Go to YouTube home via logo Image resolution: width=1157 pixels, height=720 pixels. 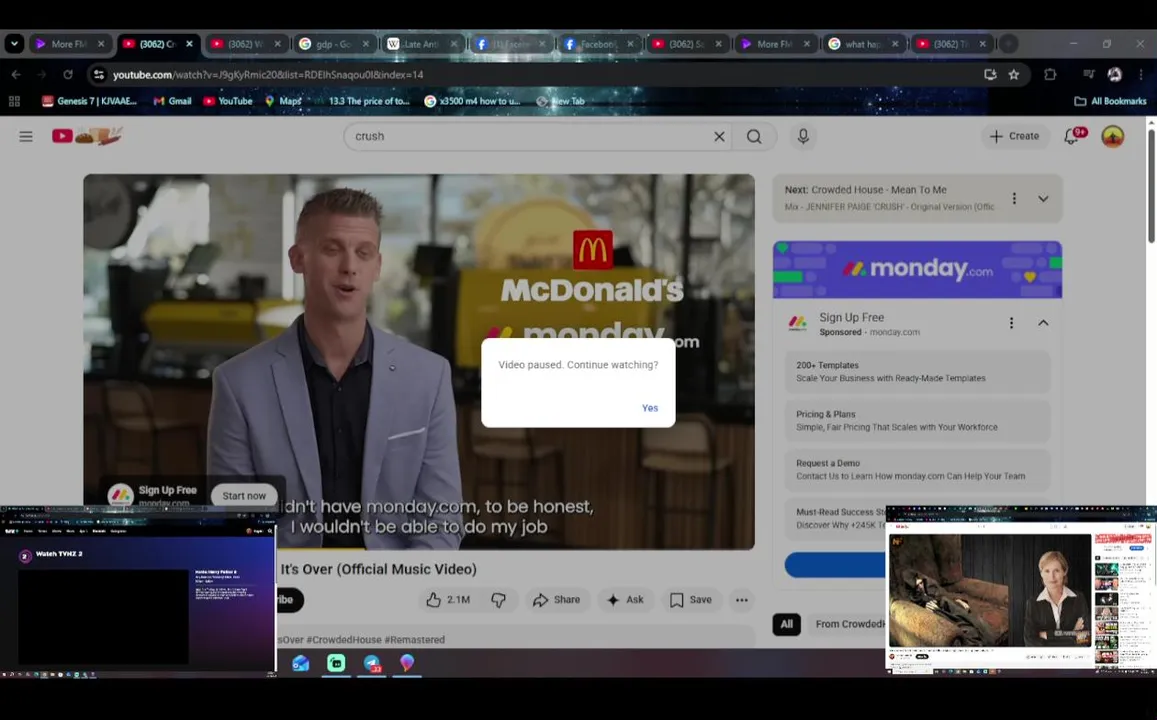[86, 136]
